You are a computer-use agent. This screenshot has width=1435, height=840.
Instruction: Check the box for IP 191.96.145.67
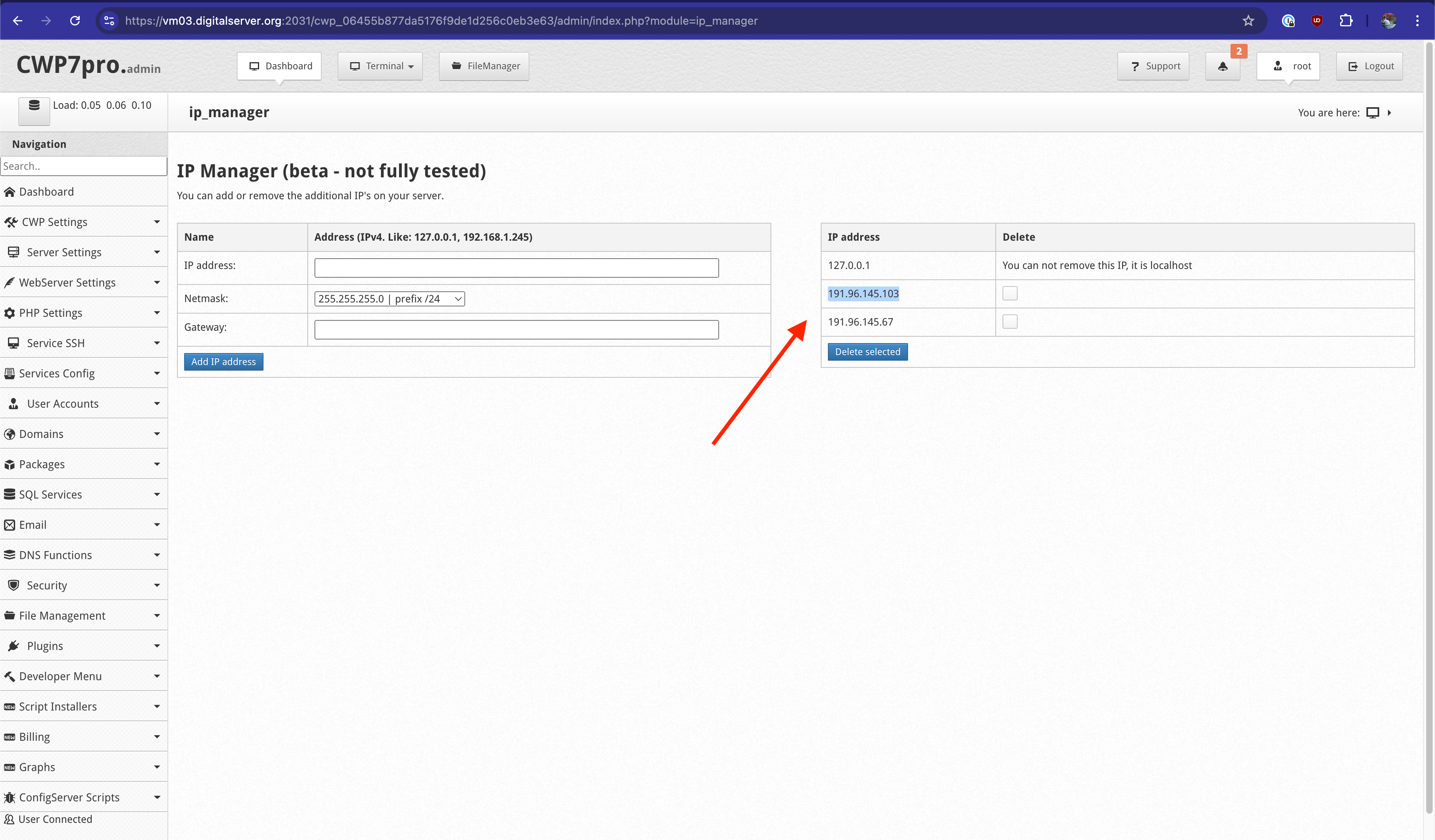pyautogui.click(x=1010, y=322)
